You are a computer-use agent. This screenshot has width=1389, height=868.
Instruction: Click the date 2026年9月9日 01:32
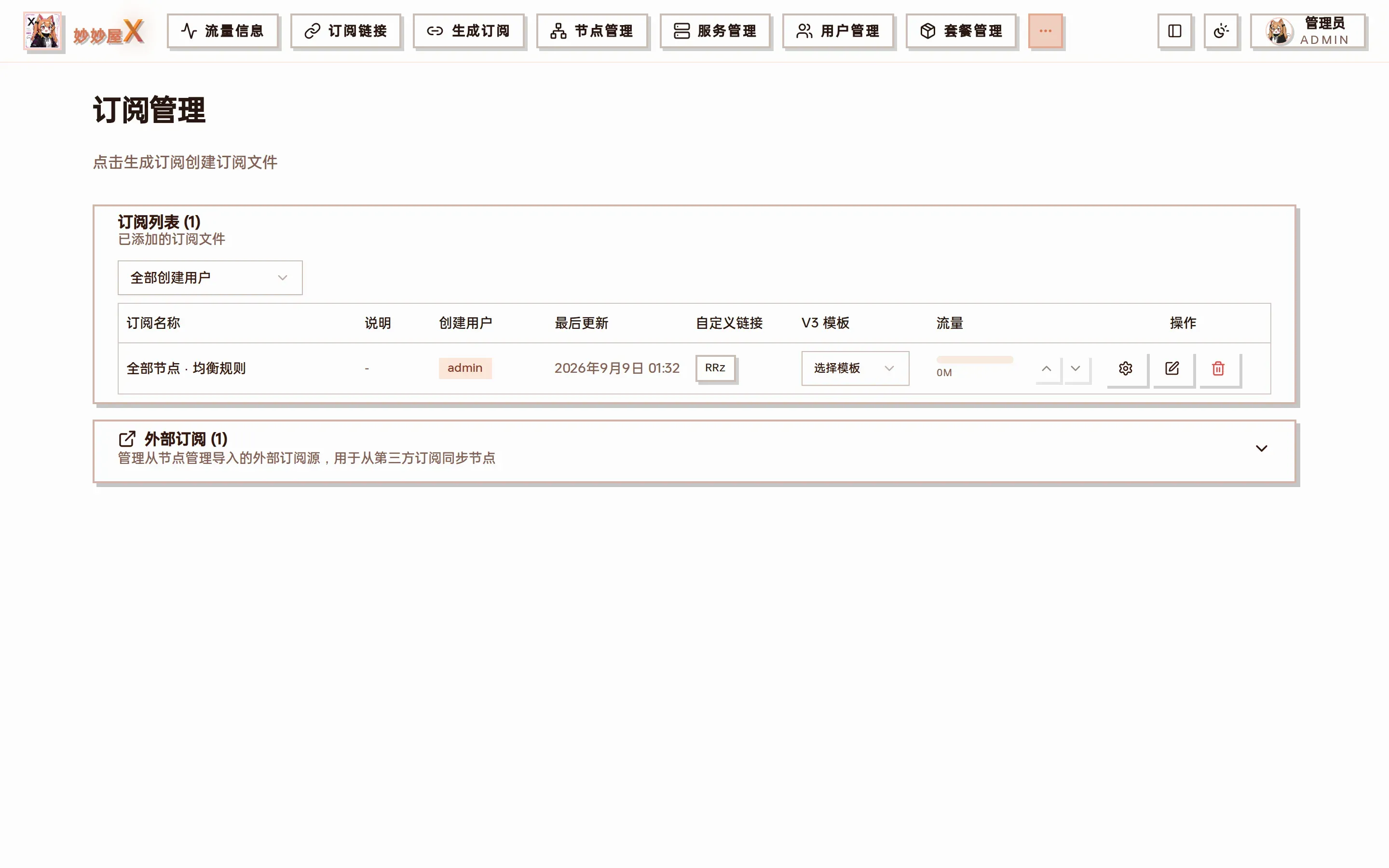(617, 368)
